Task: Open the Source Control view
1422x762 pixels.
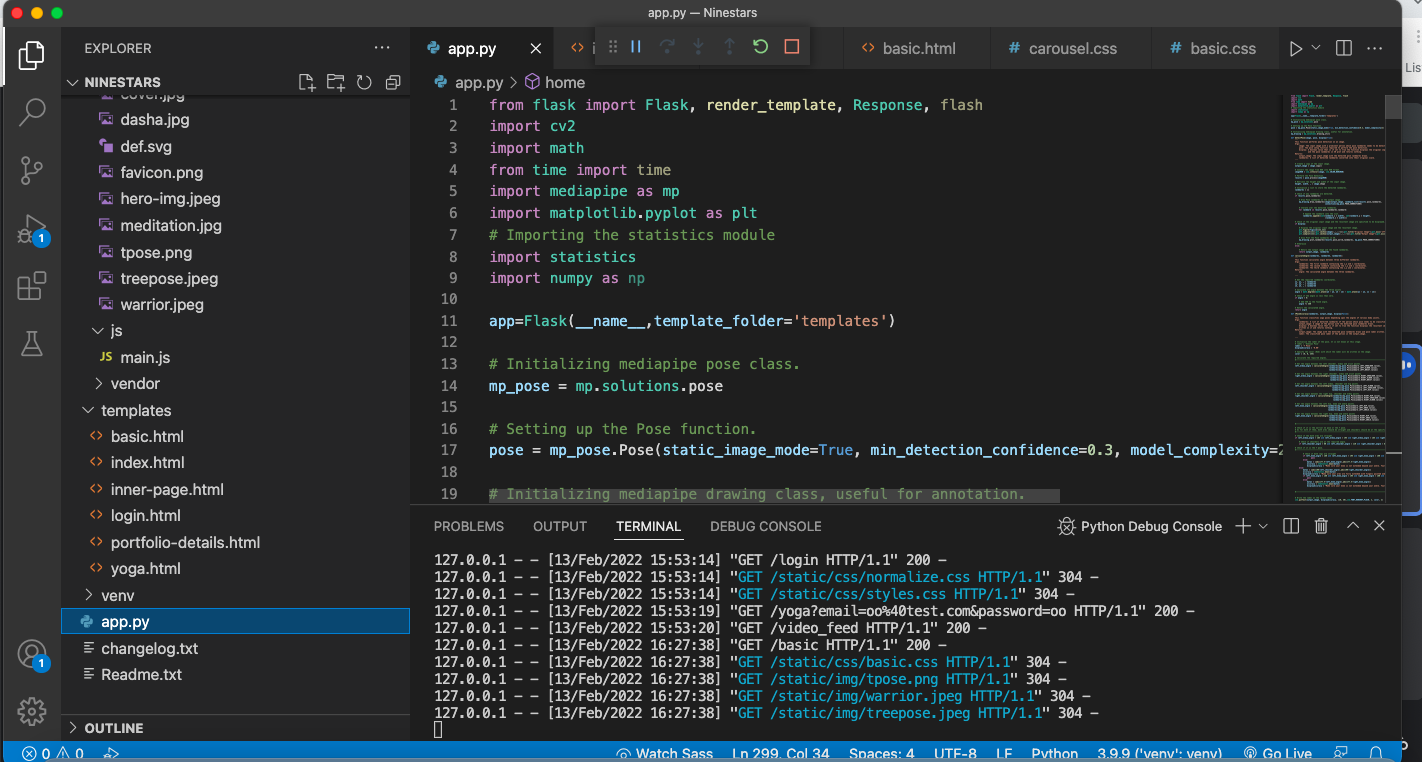Action: click(x=32, y=171)
